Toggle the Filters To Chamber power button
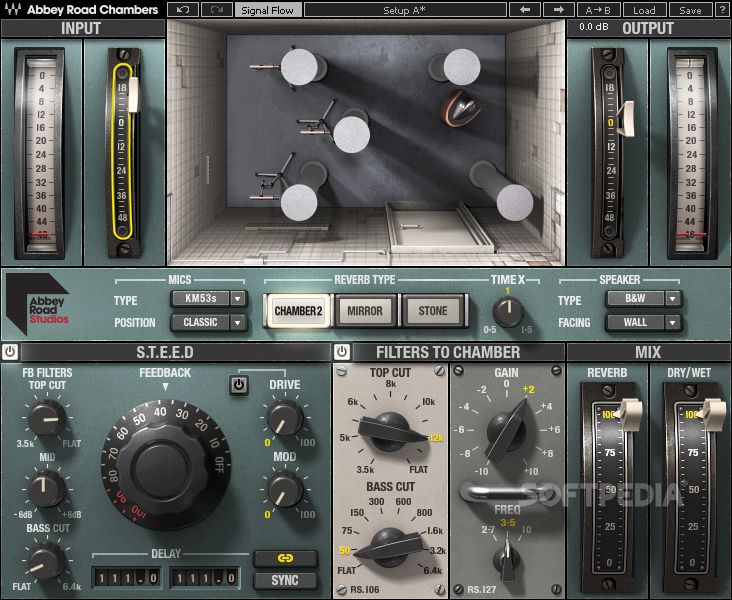 [x=342, y=352]
